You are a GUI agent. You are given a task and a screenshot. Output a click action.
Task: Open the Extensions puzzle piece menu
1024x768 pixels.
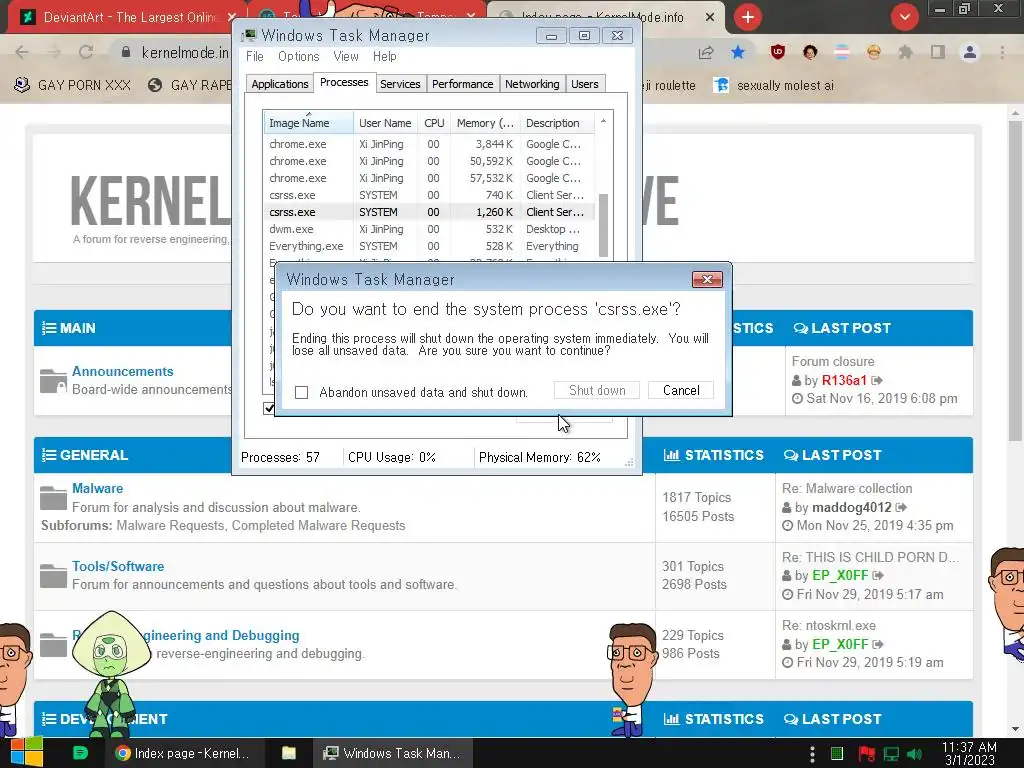point(905,52)
